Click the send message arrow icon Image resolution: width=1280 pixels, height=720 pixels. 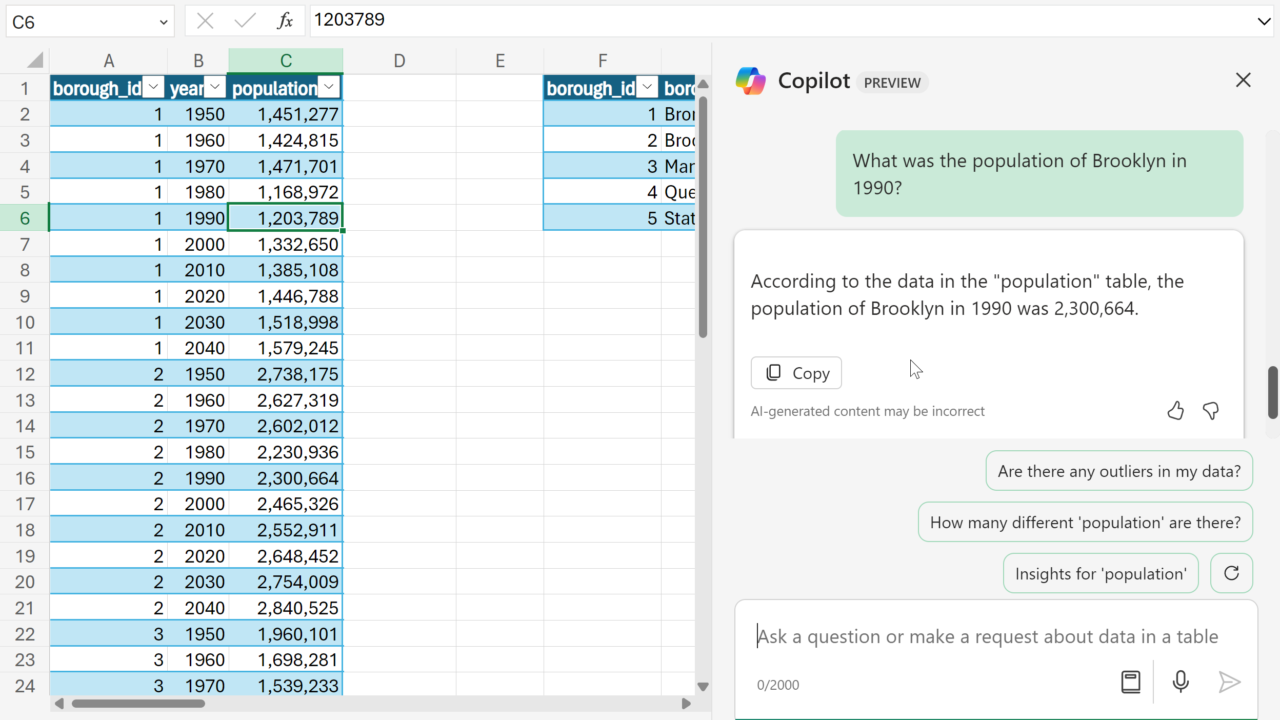click(1229, 682)
